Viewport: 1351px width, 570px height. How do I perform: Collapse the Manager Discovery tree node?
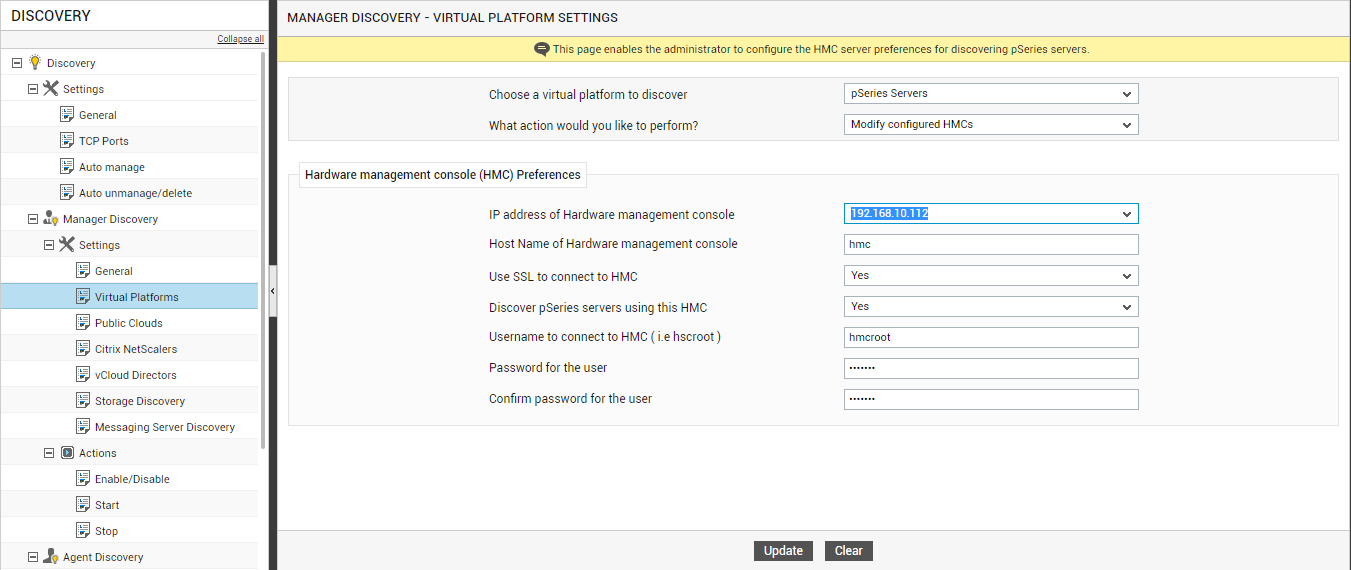(33, 218)
